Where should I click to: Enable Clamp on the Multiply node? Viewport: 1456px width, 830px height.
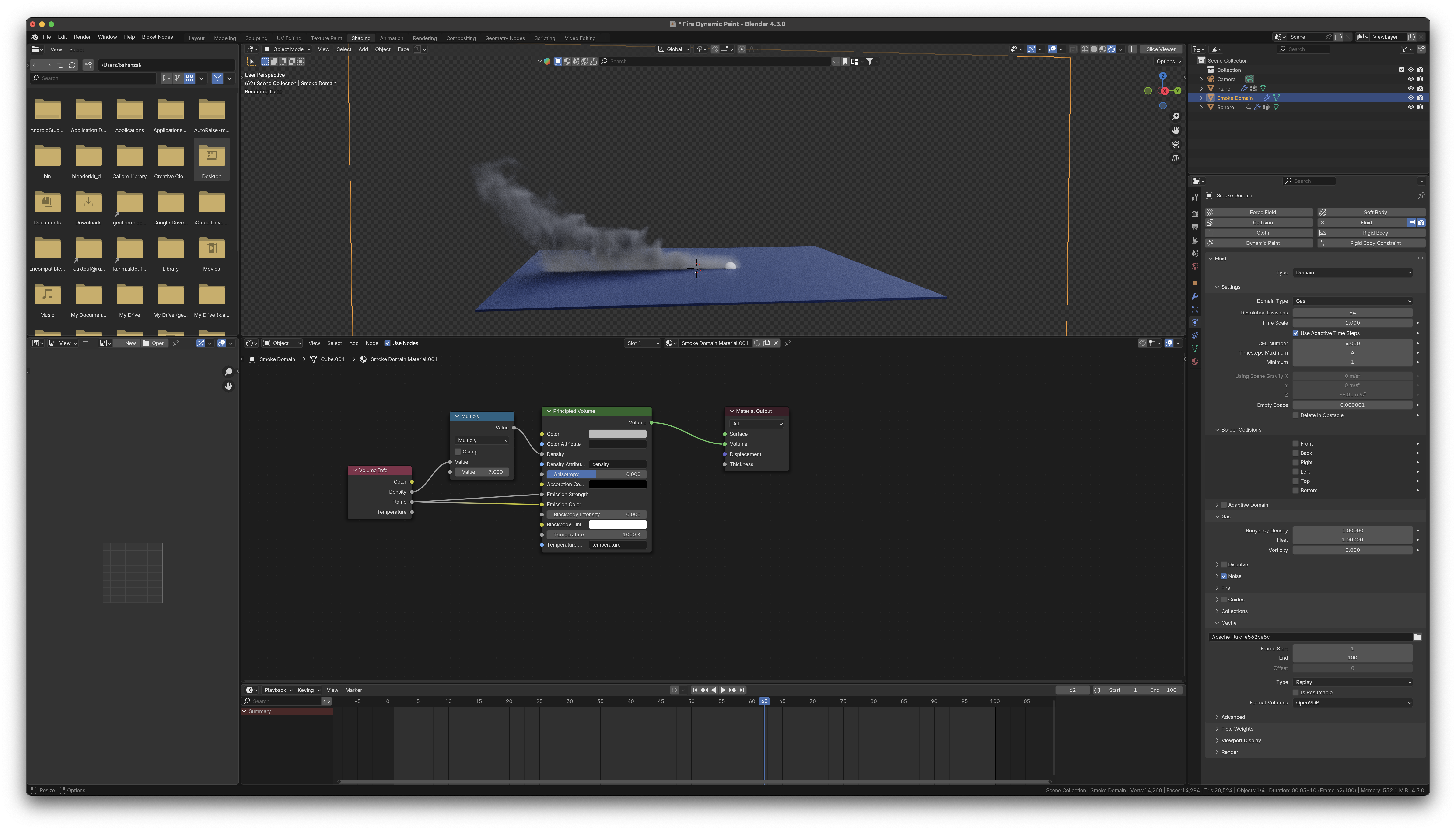pos(458,451)
